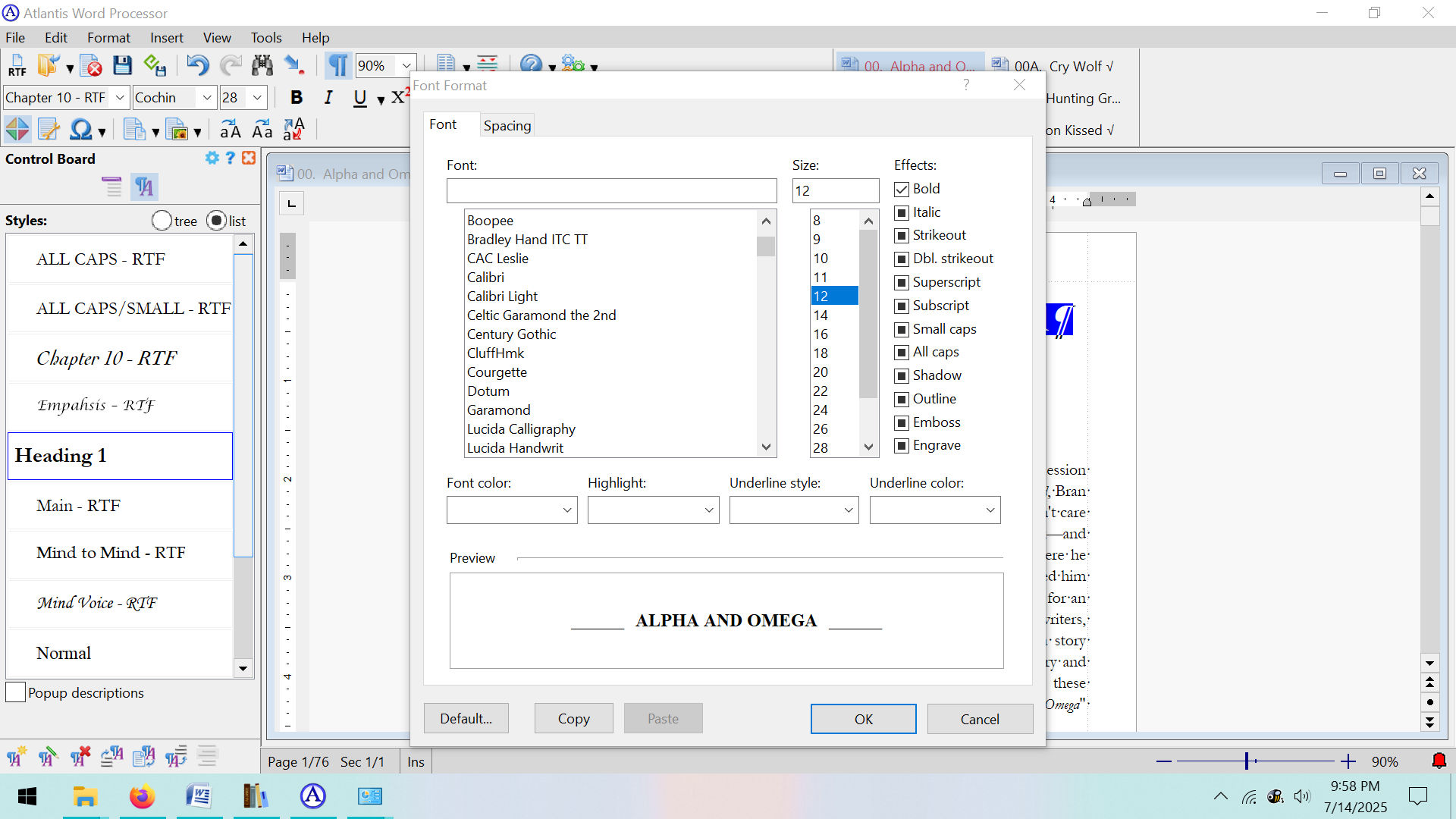The width and height of the screenshot is (1456, 819).
Task: Open the Tools menu
Action: tap(266, 37)
